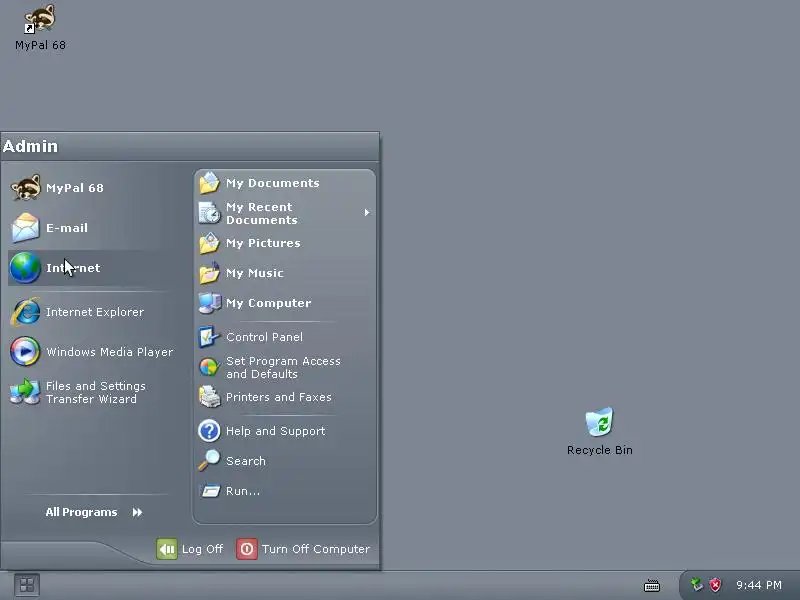Viewport: 800px width, 600px height.
Task: Click the Internet globe icon
Action: (25, 267)
